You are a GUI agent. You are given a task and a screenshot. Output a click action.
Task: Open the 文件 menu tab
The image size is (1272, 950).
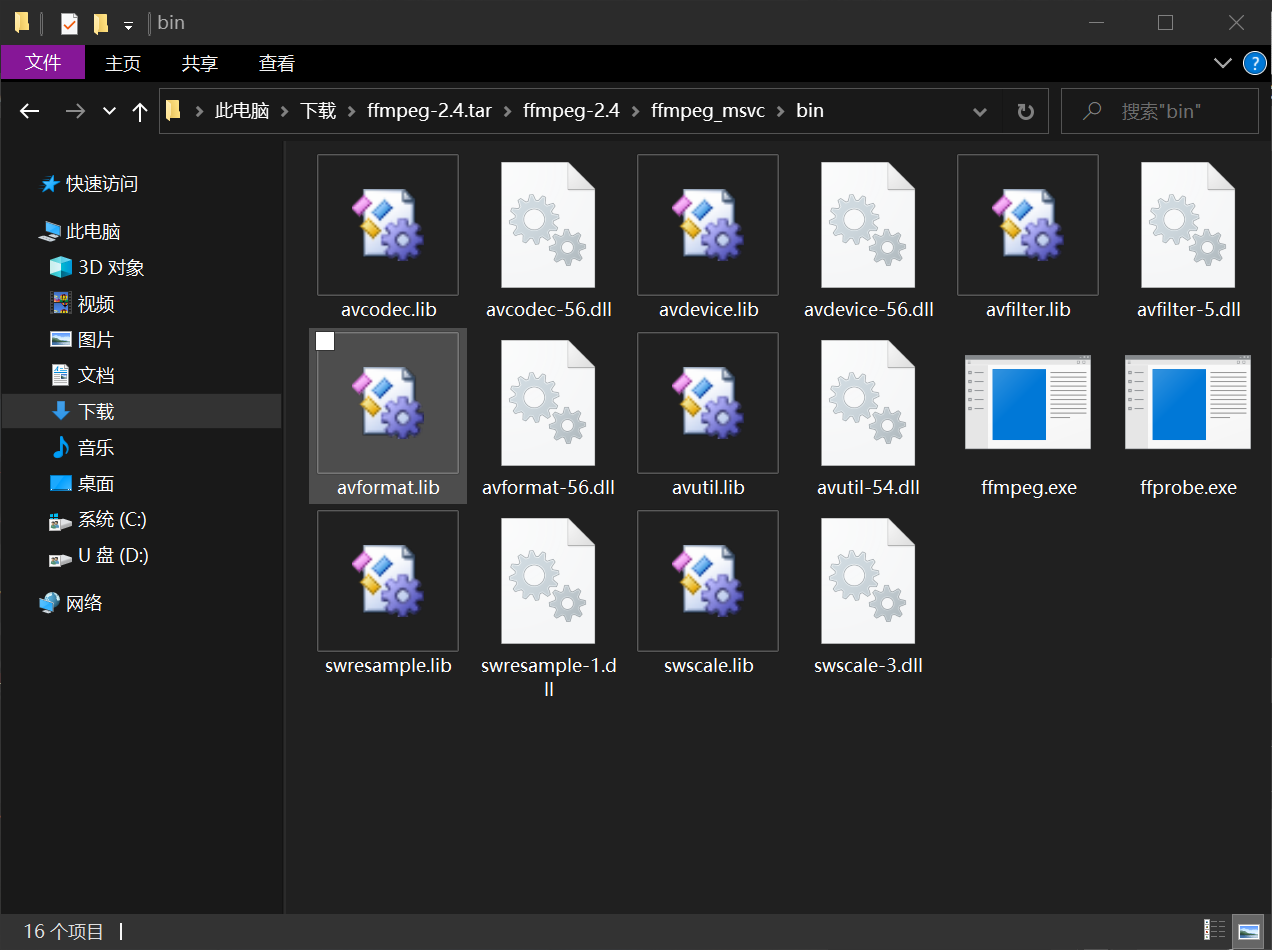[43, 63]
